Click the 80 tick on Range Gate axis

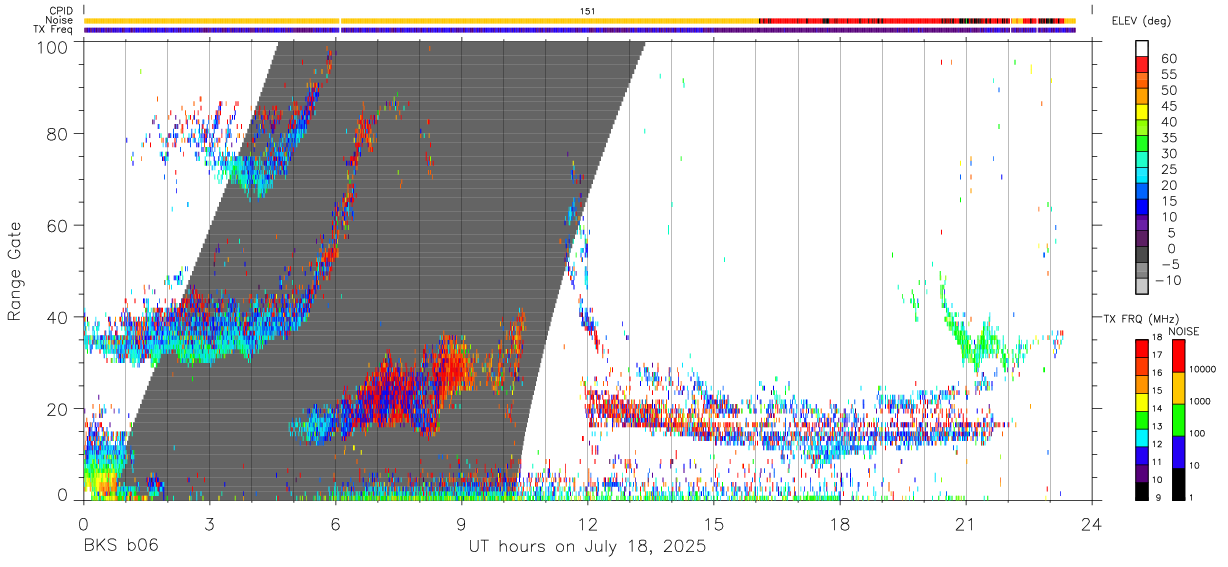57,133
